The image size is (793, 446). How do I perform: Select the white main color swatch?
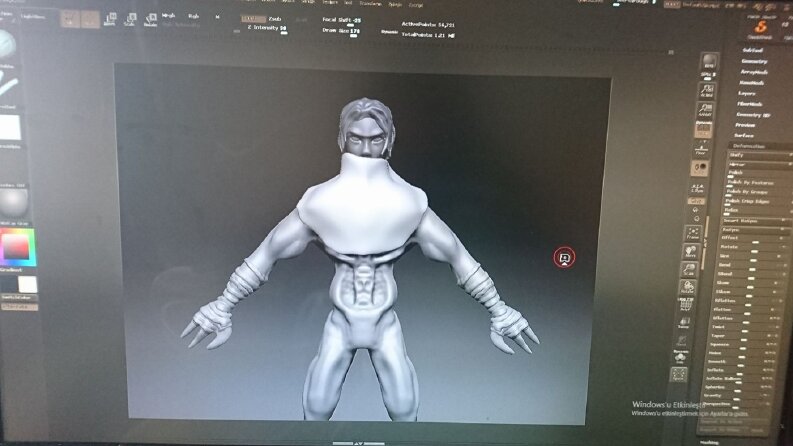pos(28,284)
